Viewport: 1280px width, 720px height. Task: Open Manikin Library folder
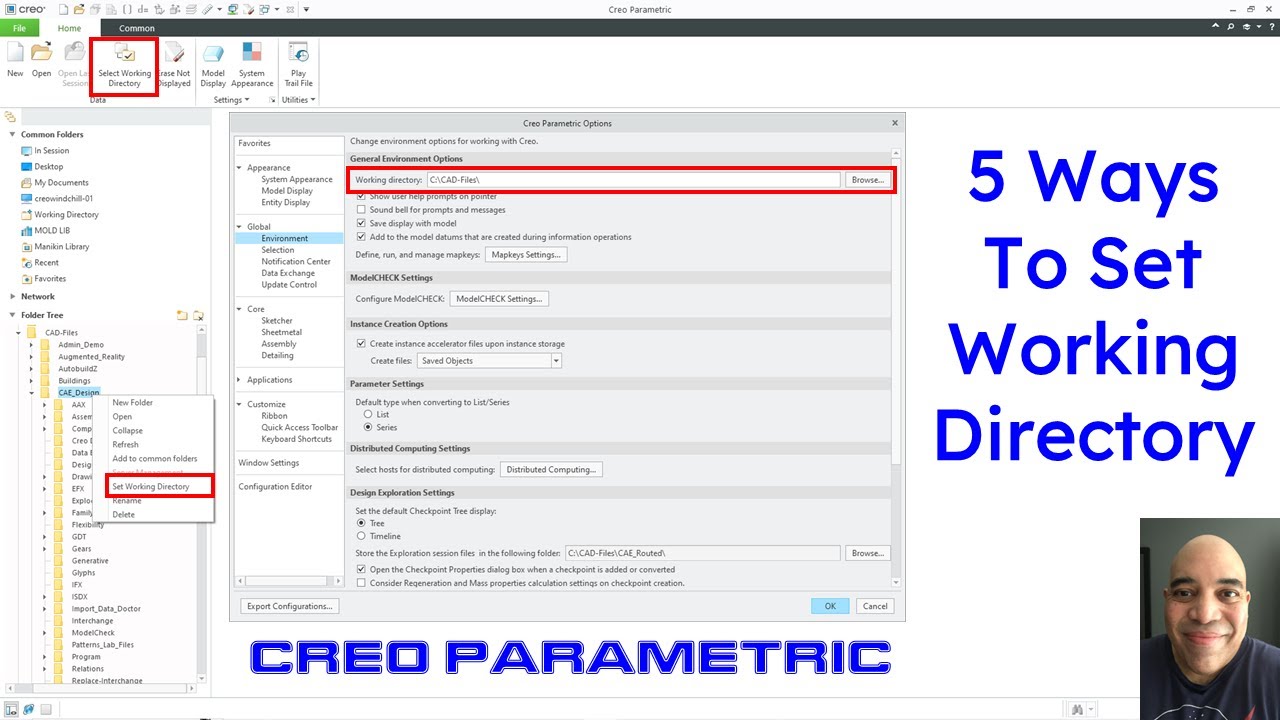coord(61,247)
